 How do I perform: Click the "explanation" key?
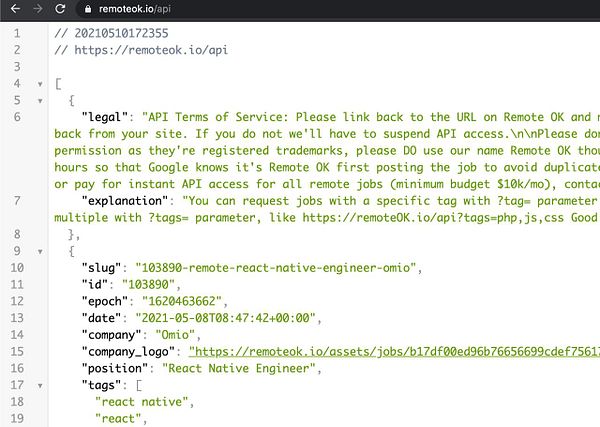tap(125, 201)
